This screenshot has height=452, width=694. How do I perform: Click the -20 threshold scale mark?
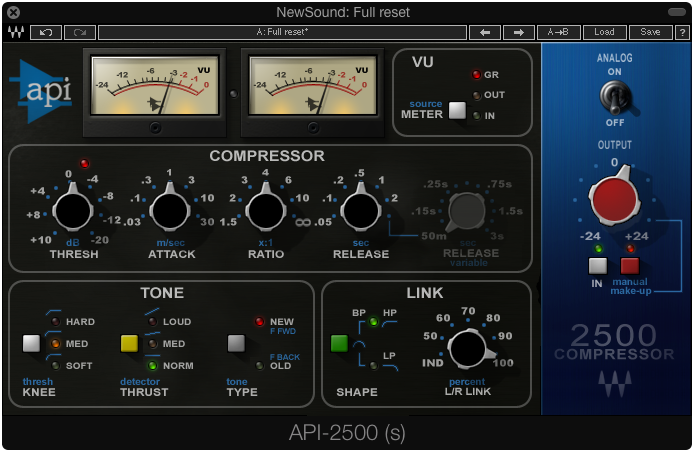pyautogui.click(x=100, y=240)
